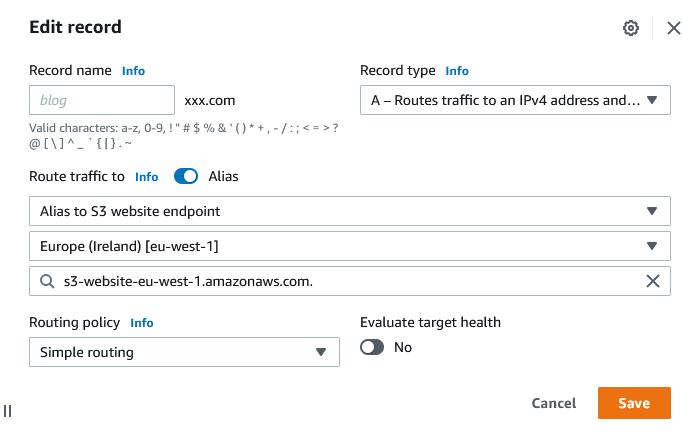Open Info link beside Route traffic to
The height and width of the screenshot is (438, 682).
(147, 177)
